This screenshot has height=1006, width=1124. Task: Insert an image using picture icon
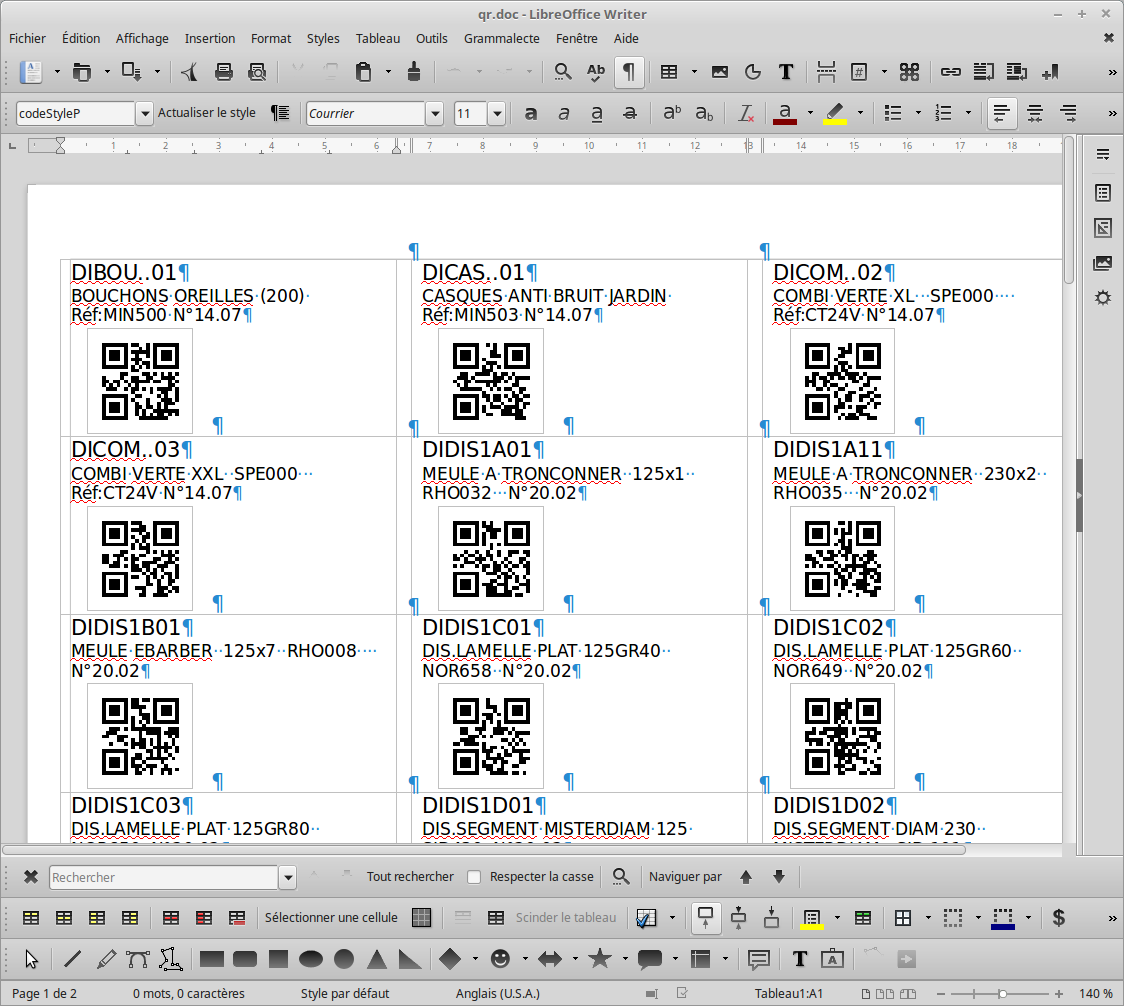point(720,72)
